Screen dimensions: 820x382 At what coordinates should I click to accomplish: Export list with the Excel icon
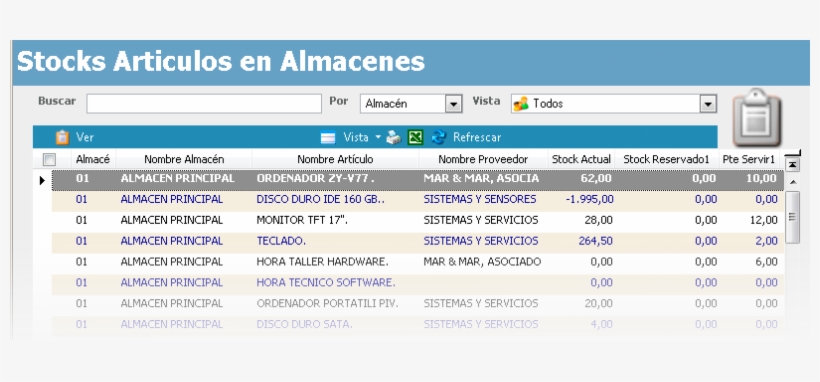tap(415, 138)
